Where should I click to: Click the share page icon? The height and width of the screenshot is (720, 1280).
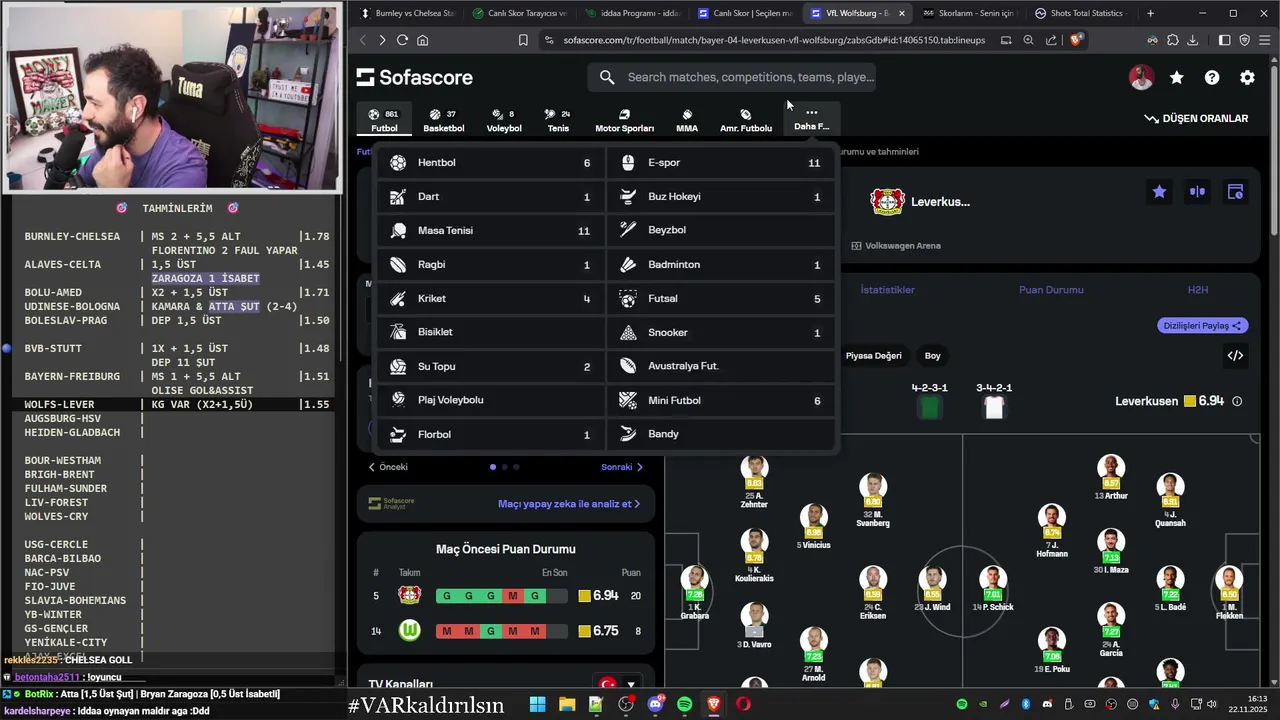click(x=1051, y=40)
